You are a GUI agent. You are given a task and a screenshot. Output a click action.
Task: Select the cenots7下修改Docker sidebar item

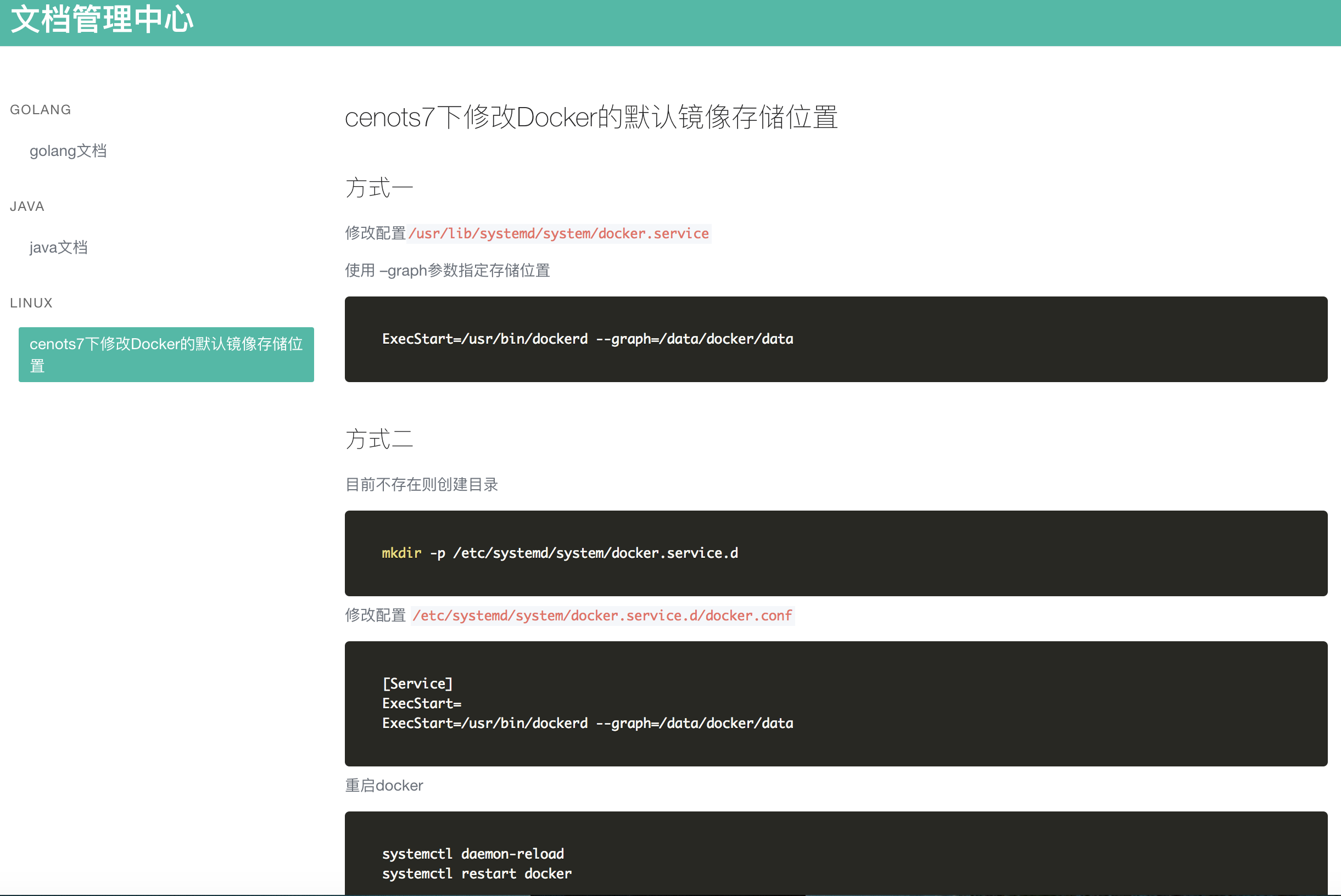pyautogui.click(x=166, y=354)
